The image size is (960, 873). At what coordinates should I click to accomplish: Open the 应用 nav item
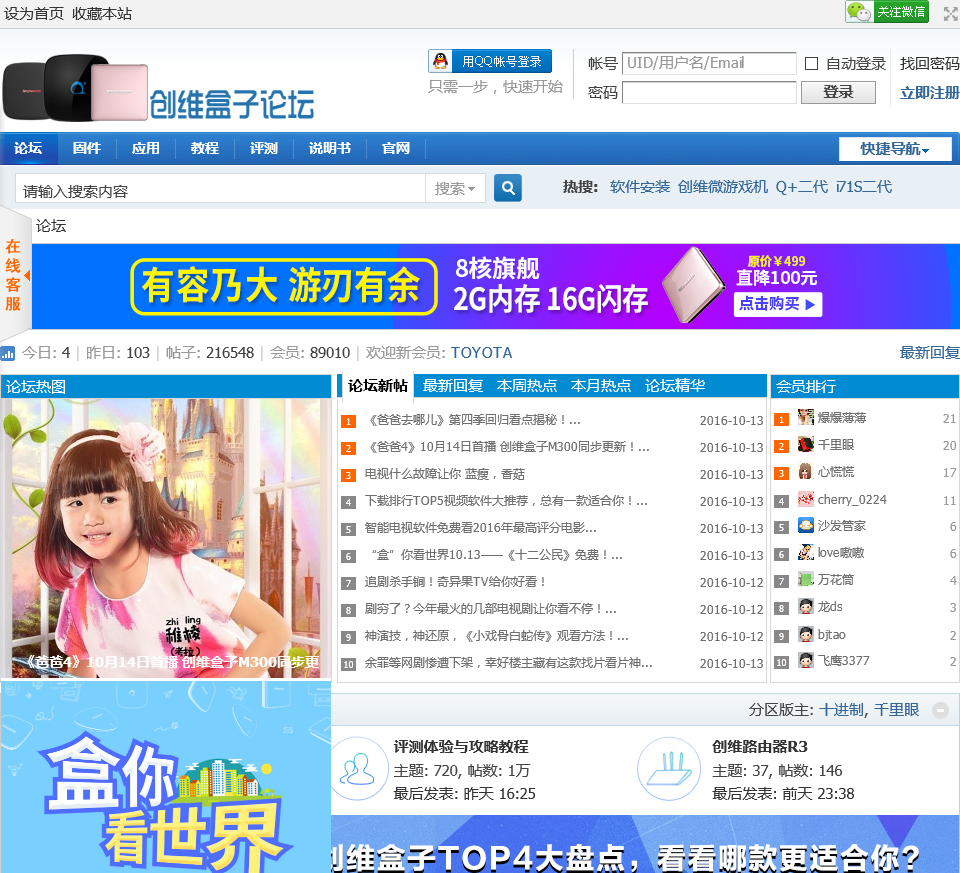point(146,148)
